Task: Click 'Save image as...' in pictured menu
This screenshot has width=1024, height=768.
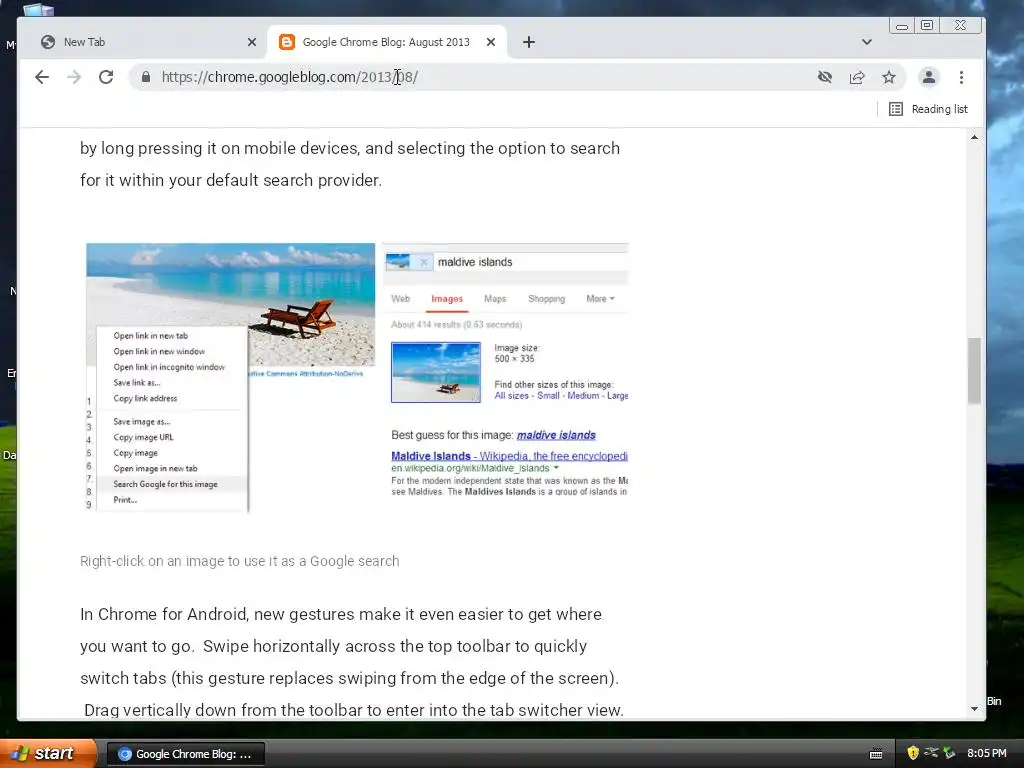Action: 141,422
